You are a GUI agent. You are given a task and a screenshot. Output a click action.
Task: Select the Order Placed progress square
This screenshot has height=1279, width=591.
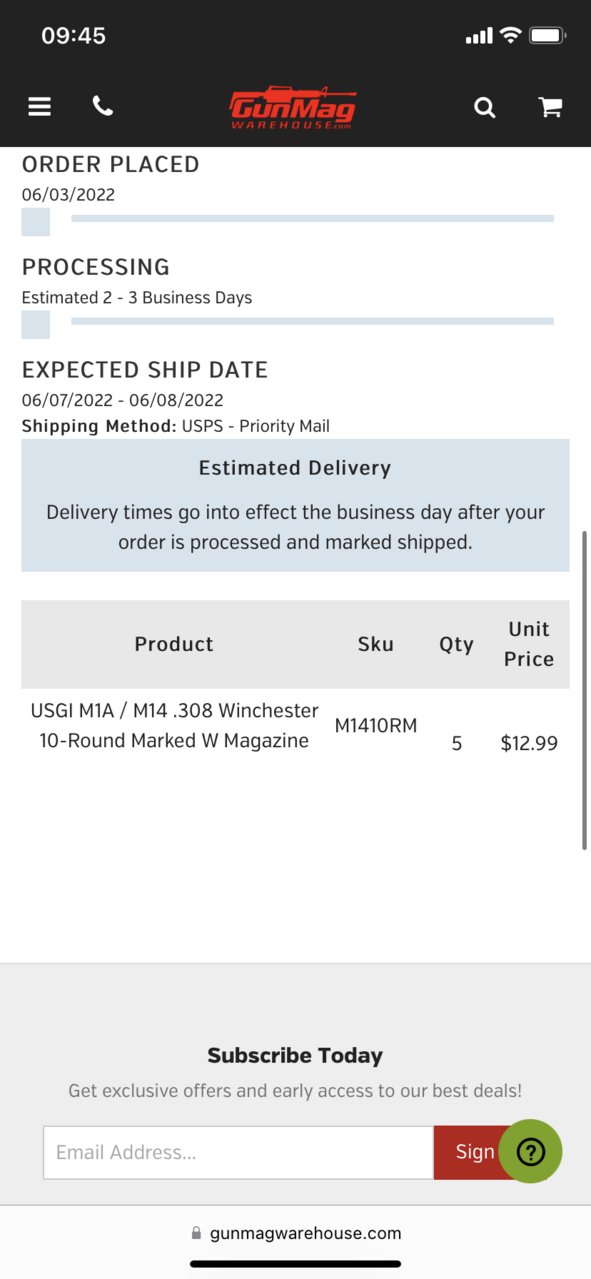click(x=36, y=222)
